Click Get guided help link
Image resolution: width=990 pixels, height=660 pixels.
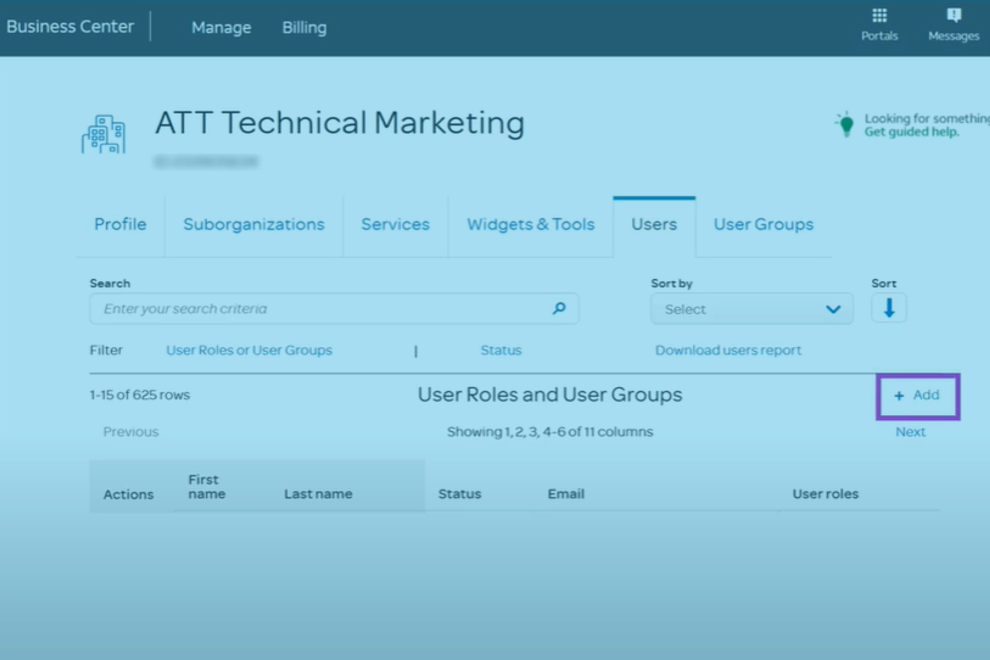tap(911, 132)
